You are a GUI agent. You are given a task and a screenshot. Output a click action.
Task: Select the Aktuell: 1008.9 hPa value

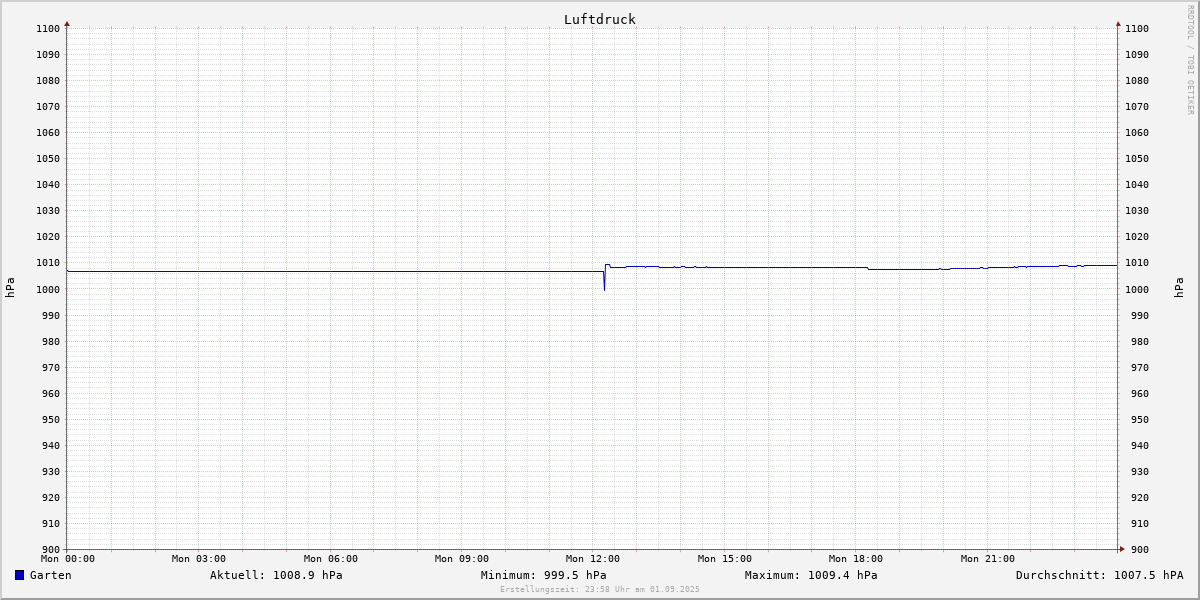tap(276, 575)
